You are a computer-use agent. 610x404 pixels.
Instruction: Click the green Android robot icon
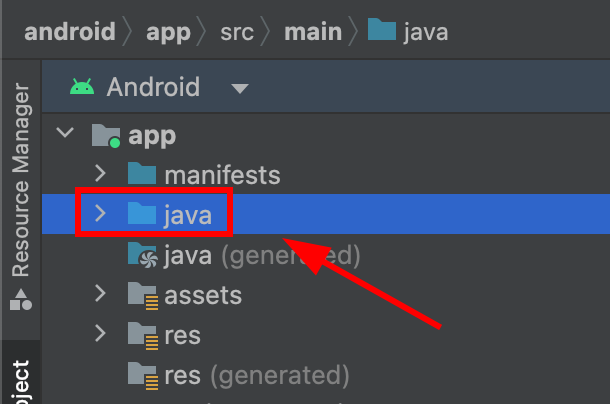(x=82, y=87)
